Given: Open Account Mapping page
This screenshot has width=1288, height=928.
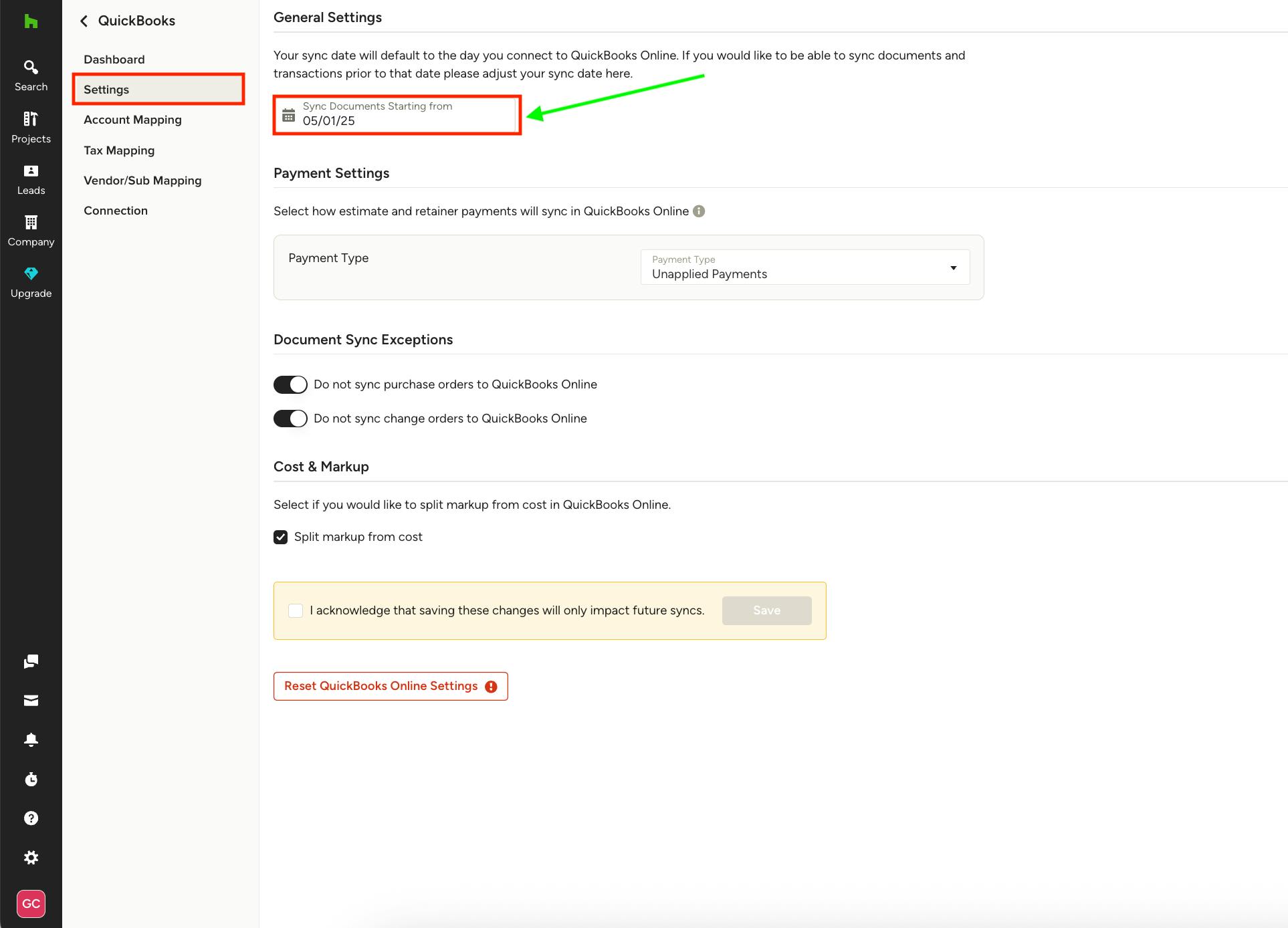Looking at the screenshot, I should pyautogui.click(x=132, y=120).
